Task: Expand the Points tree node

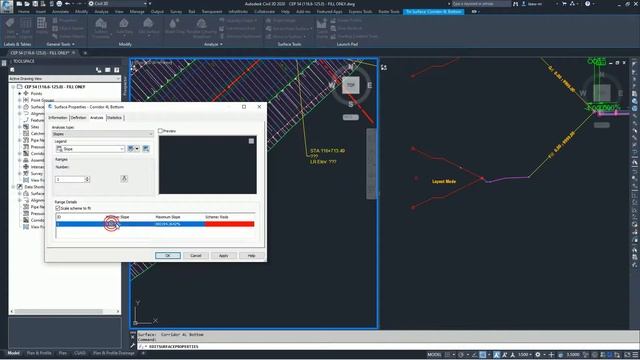Action: pyautogui.click(x=20, y=93)
